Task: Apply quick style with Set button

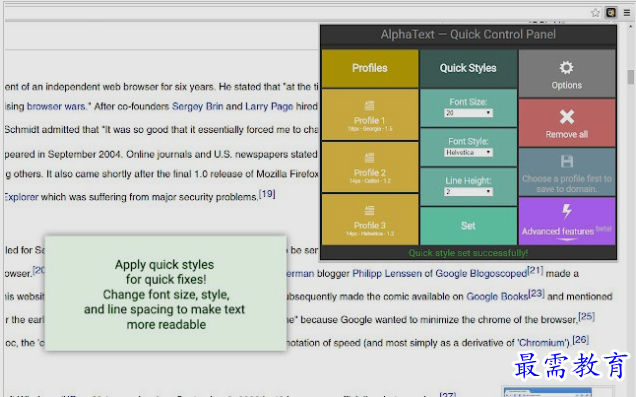Action: (x=468, y=226)
